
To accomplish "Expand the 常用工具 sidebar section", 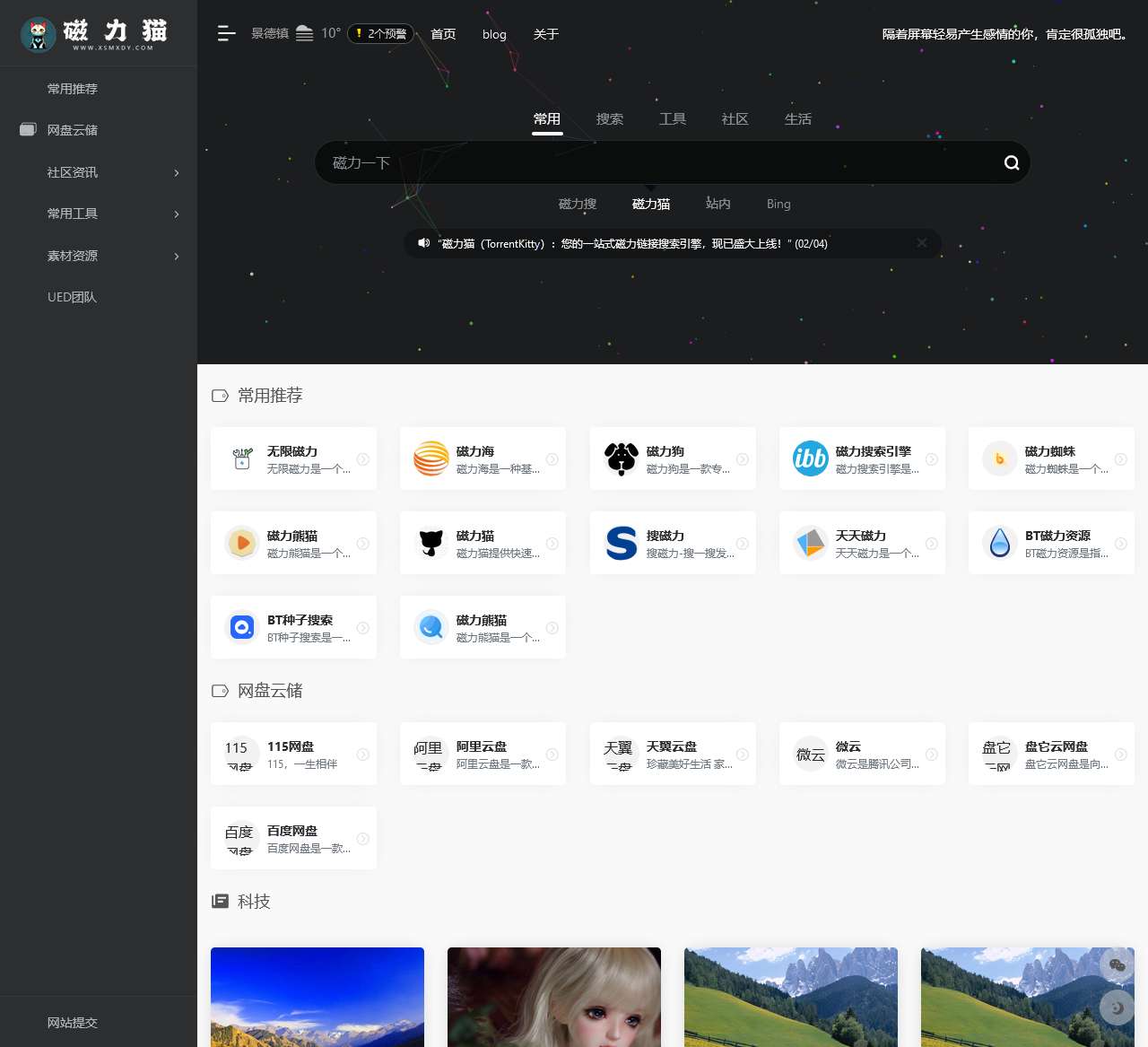I will [x=99, y=214].
